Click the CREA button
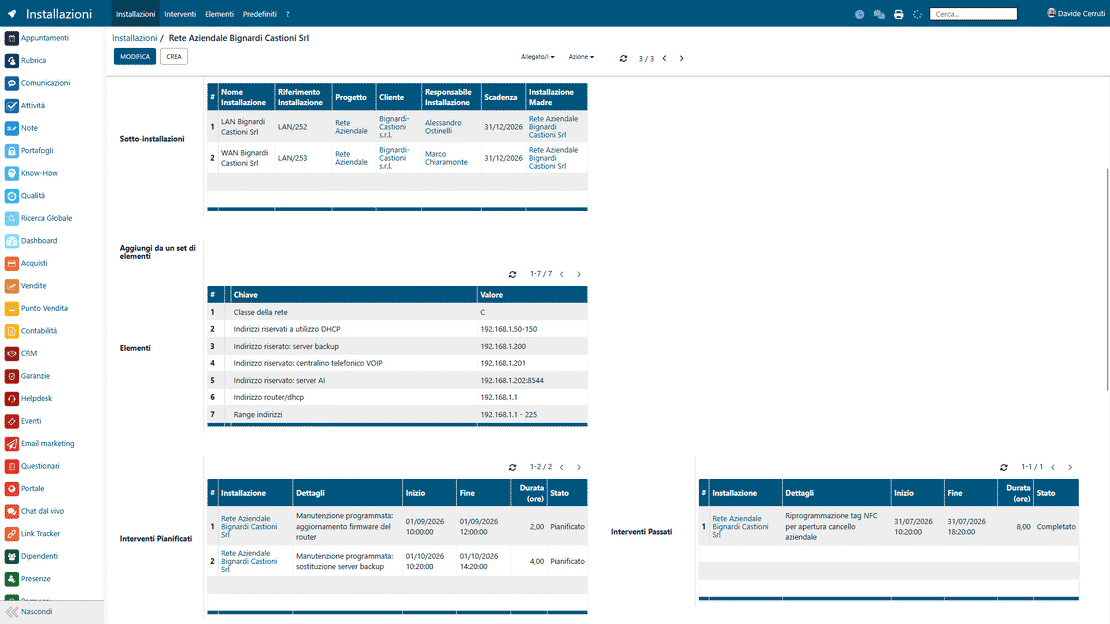The width and height of the screenshot is (1110, 624). pos(174,57)
